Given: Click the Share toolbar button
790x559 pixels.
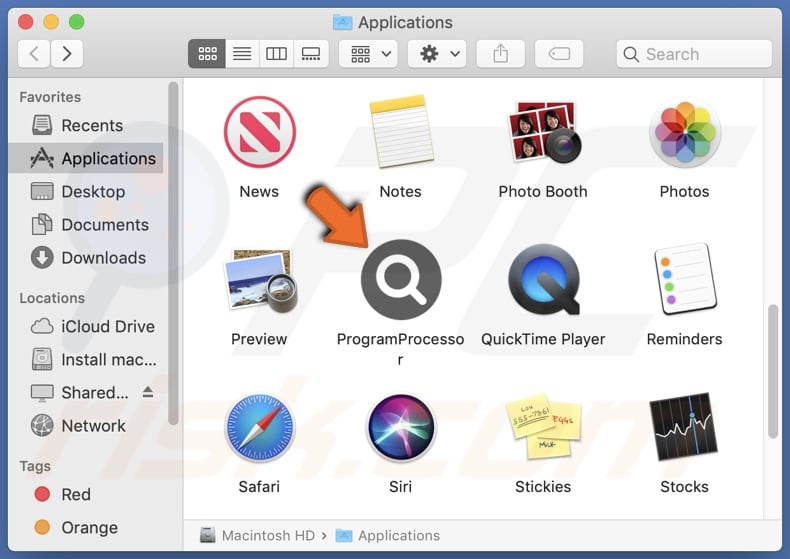Looking at the screenshot, I should pyautogui.click(x=500, y=54).
